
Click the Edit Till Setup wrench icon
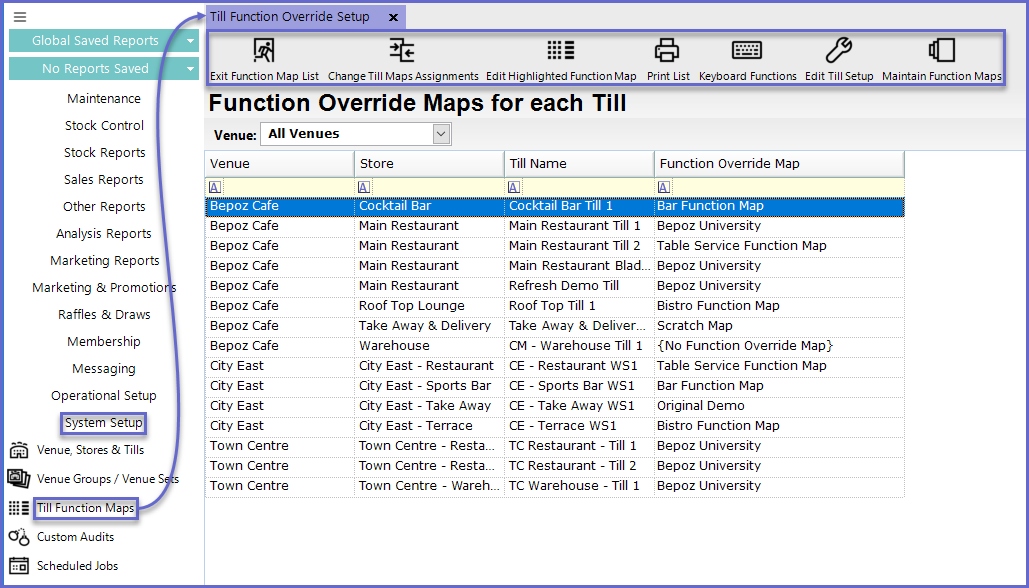[x=839, y=51]
